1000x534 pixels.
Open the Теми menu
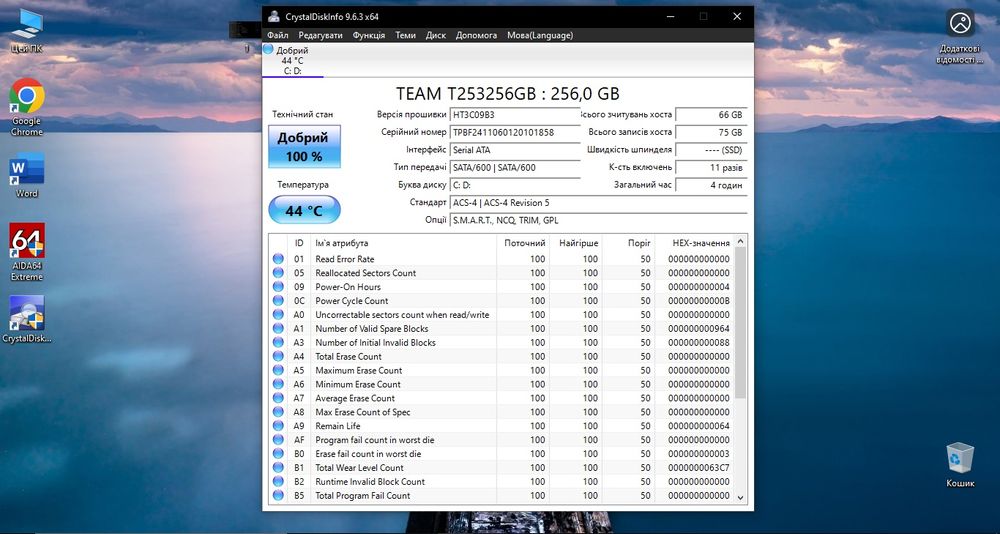pyautogui.click(x=405, y=35)
